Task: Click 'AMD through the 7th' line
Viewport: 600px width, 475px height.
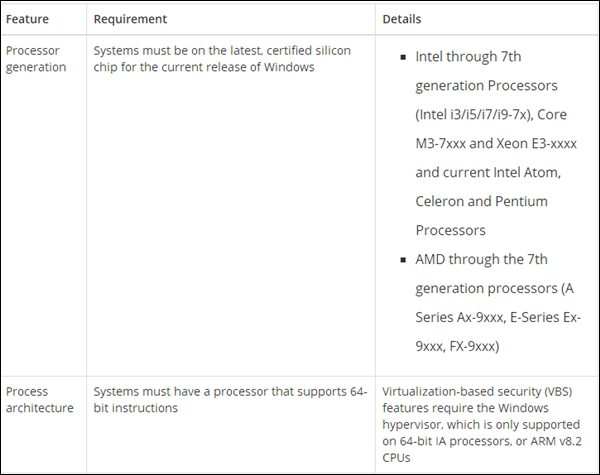Action: click(x=481, y=260)
